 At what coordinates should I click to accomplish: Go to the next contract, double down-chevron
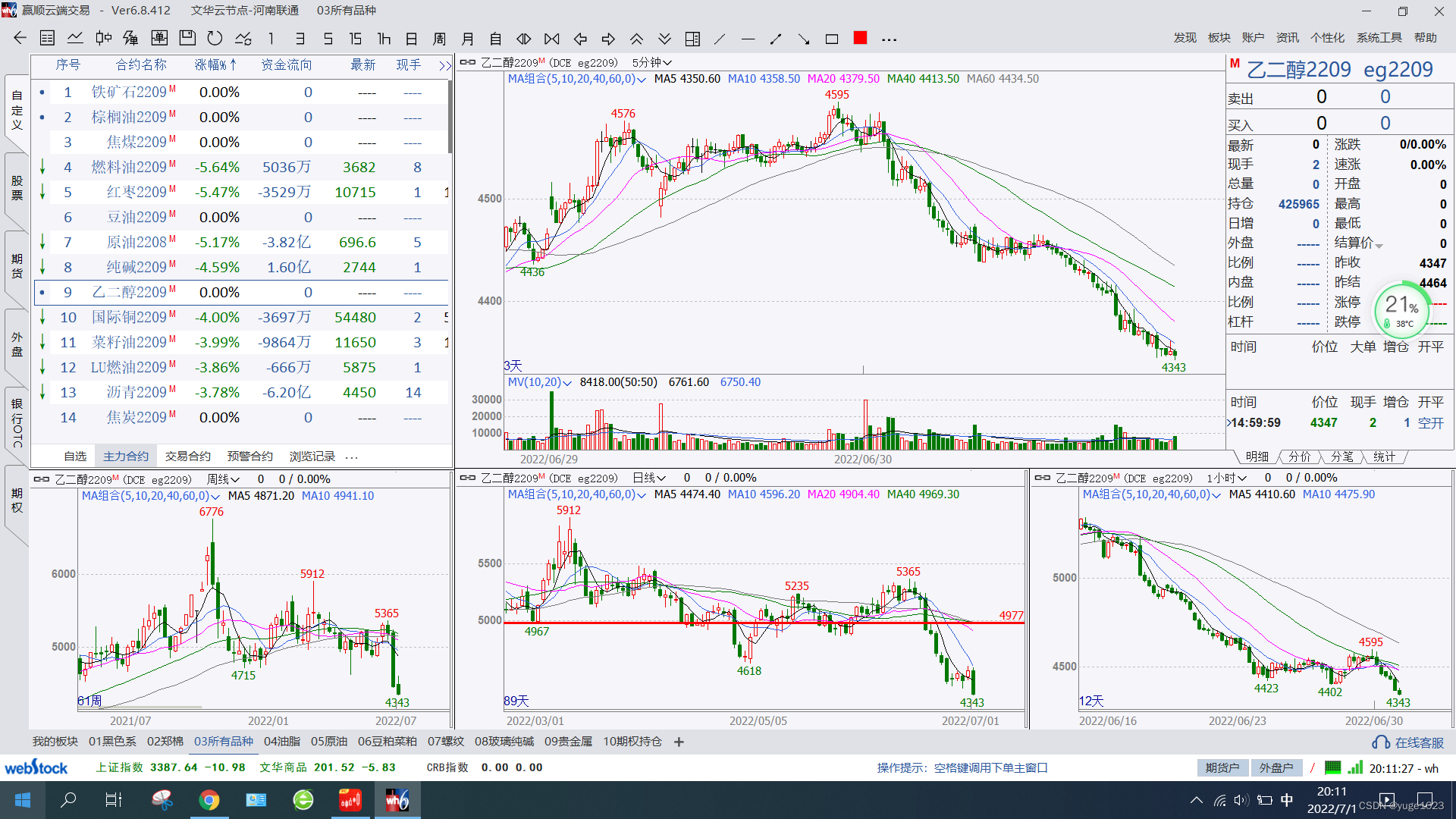664,39
